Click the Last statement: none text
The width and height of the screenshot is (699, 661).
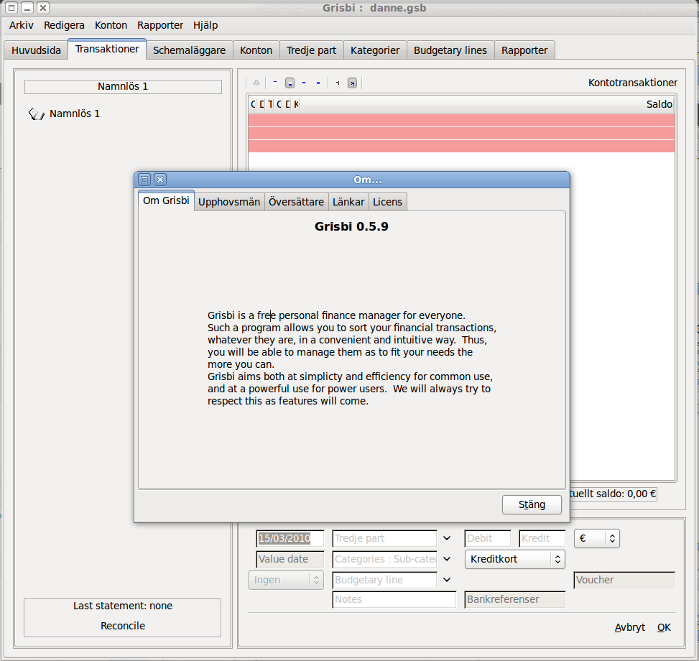coord(123,606)
